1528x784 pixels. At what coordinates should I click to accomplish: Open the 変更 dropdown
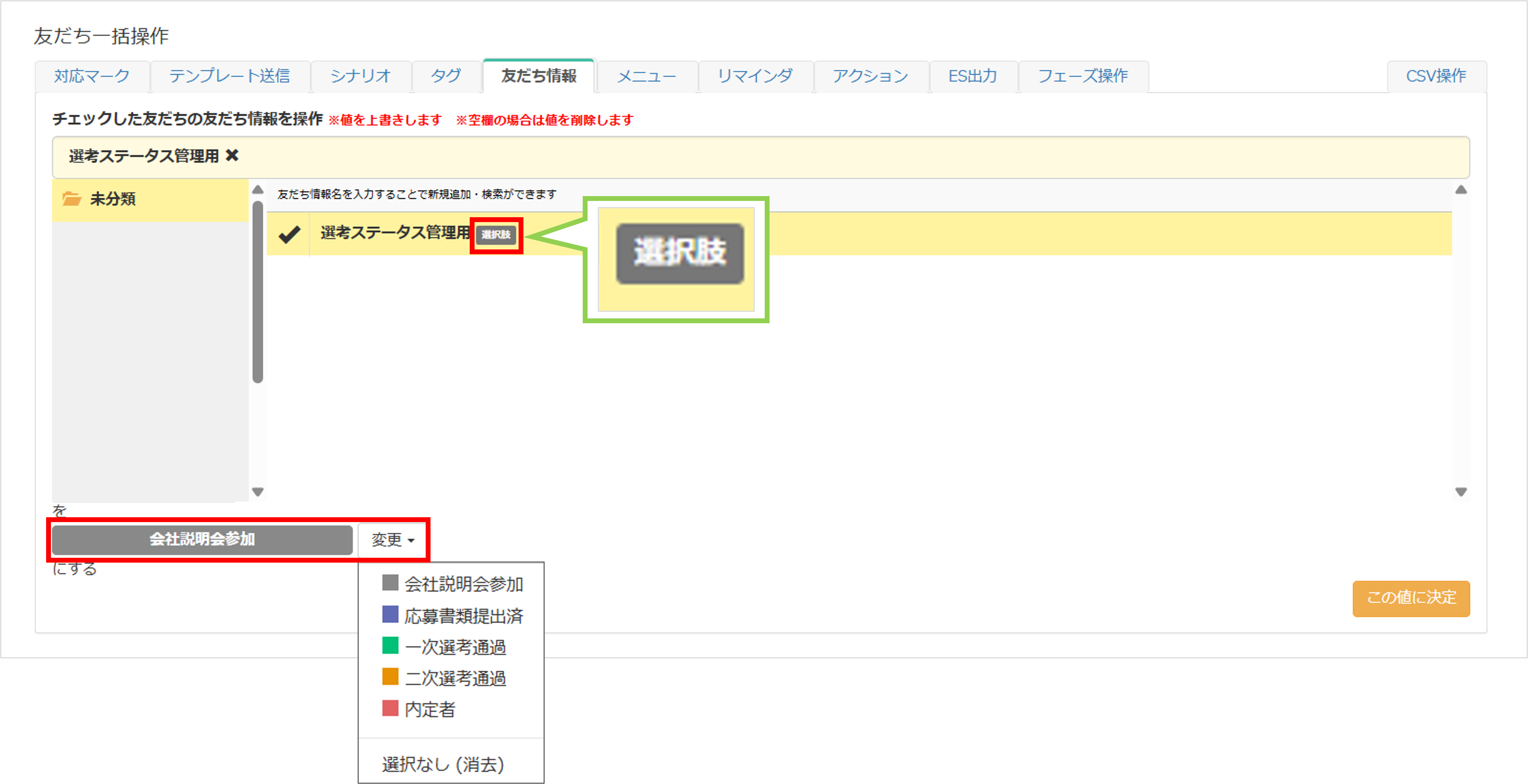(x=392, y=540)
